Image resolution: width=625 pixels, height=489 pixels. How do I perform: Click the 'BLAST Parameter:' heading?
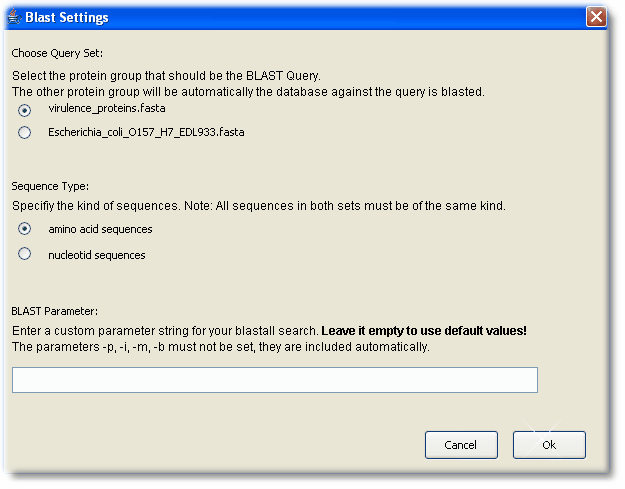pyautogui.click(x=55, y=311)
